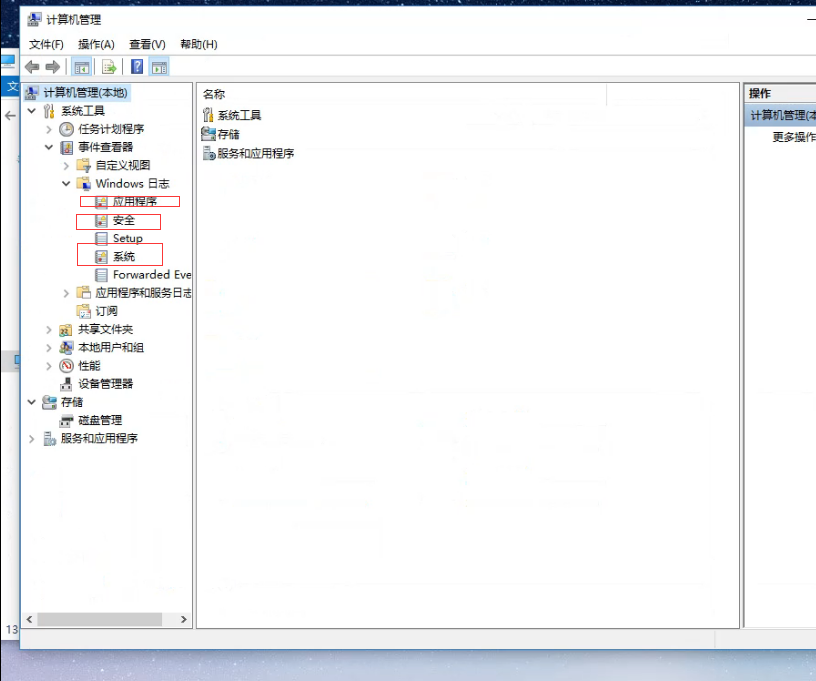Click the 存储 icon in the center pane
816x681 pixels.
[208, 134]
